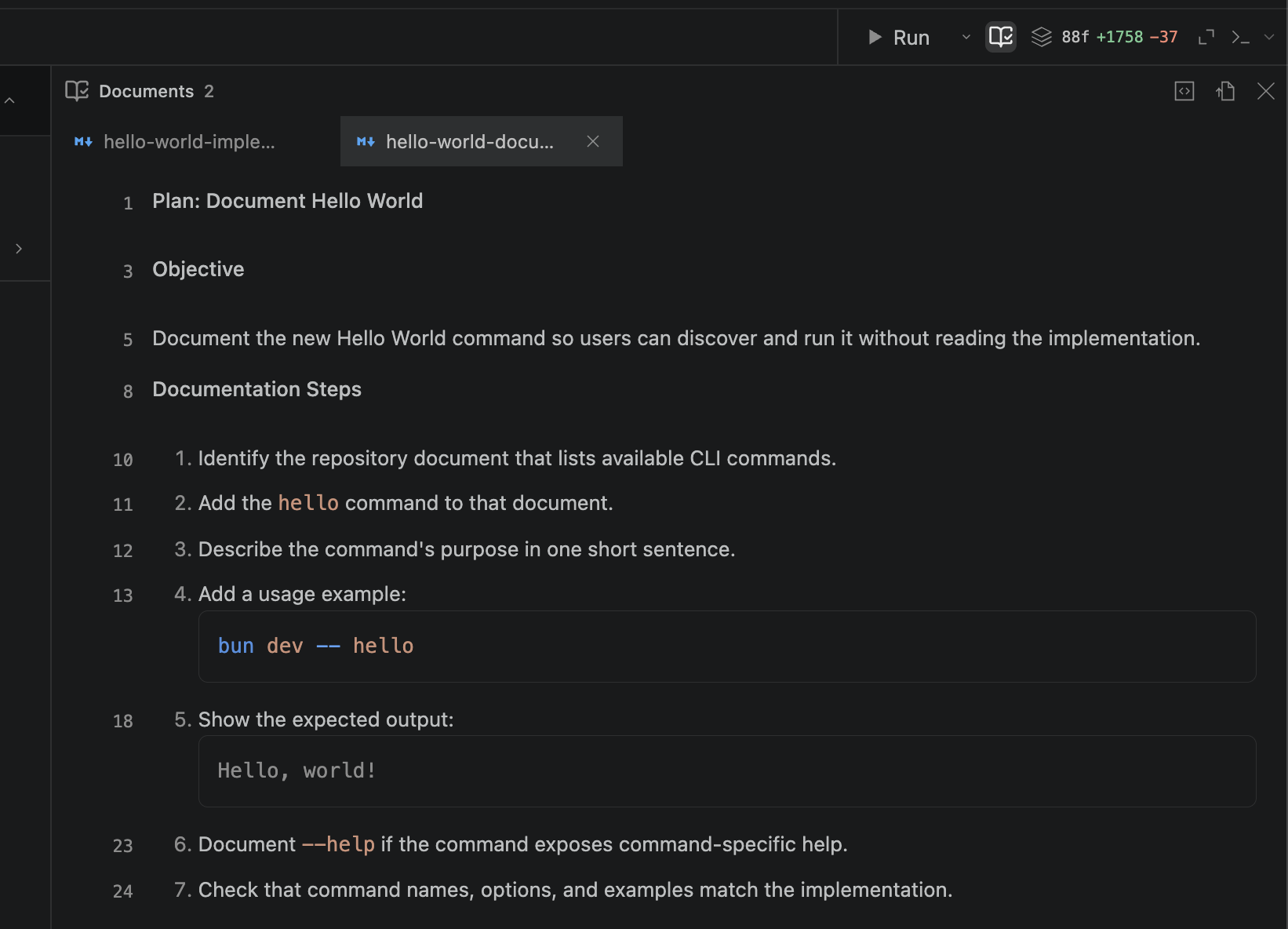Click the +1758 additions count
This screenshot has height=929, width=1288.
pyautogui.click(x=1119, y=37)
